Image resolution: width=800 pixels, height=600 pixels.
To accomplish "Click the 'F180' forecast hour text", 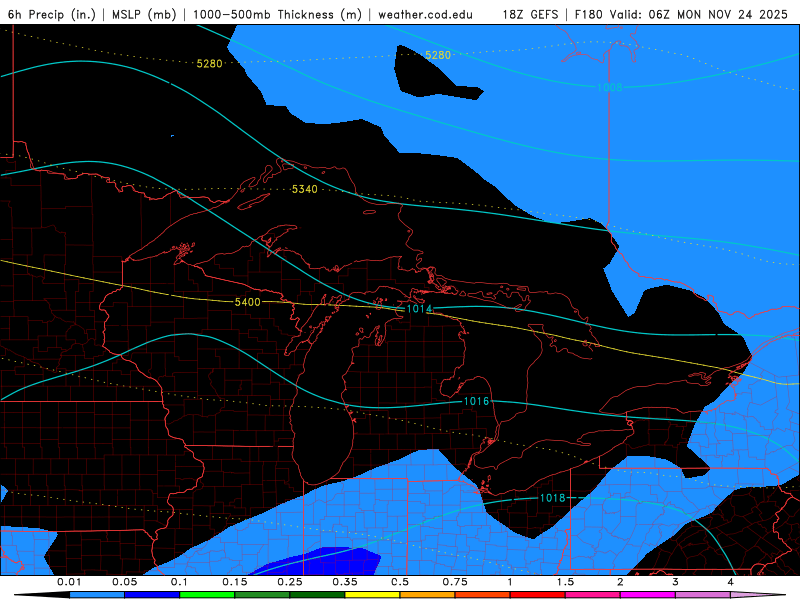I will [x=589, y=15].
